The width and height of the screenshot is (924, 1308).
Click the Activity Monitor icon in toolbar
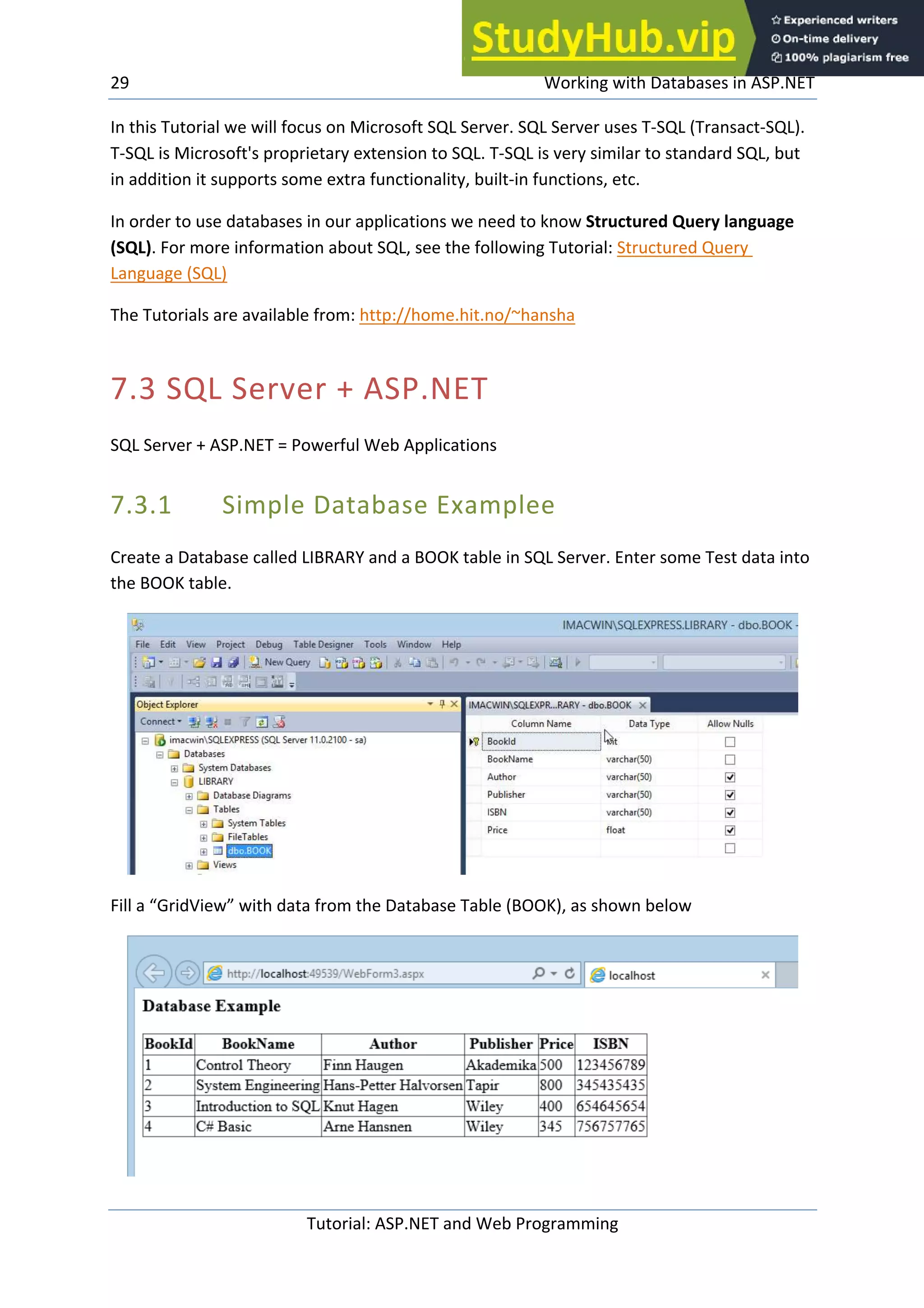[x=556, y=662]
